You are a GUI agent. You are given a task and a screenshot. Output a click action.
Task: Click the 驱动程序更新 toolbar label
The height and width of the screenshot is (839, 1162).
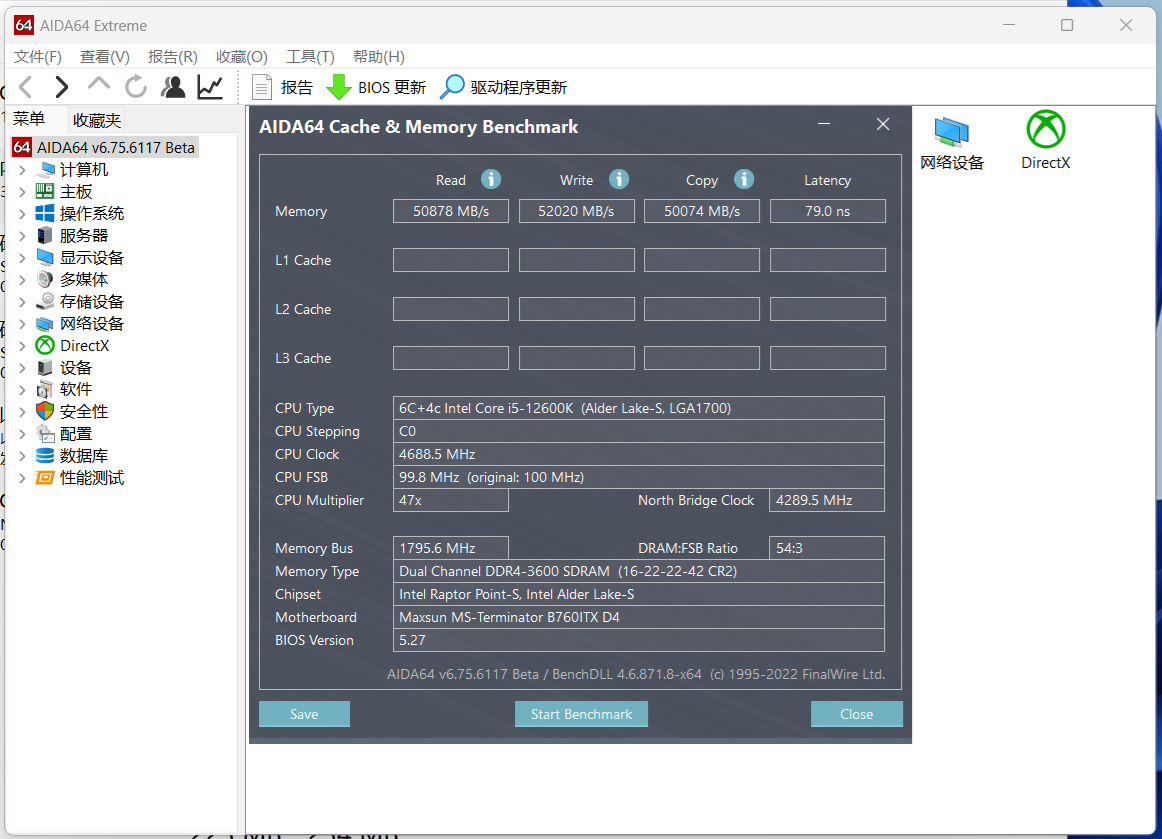click(518, 87)
